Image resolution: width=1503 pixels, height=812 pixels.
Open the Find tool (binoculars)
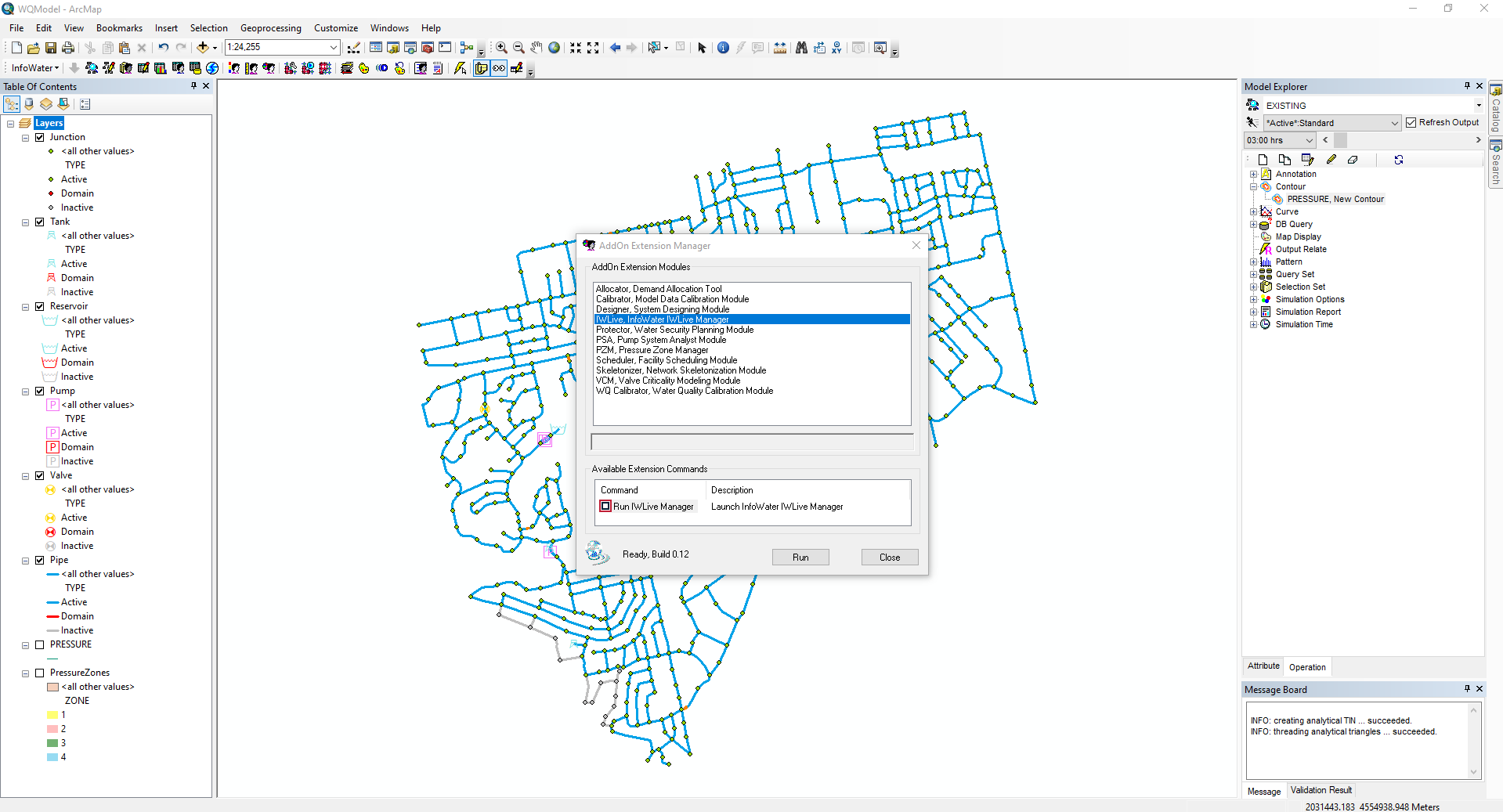tap(801, 48)
